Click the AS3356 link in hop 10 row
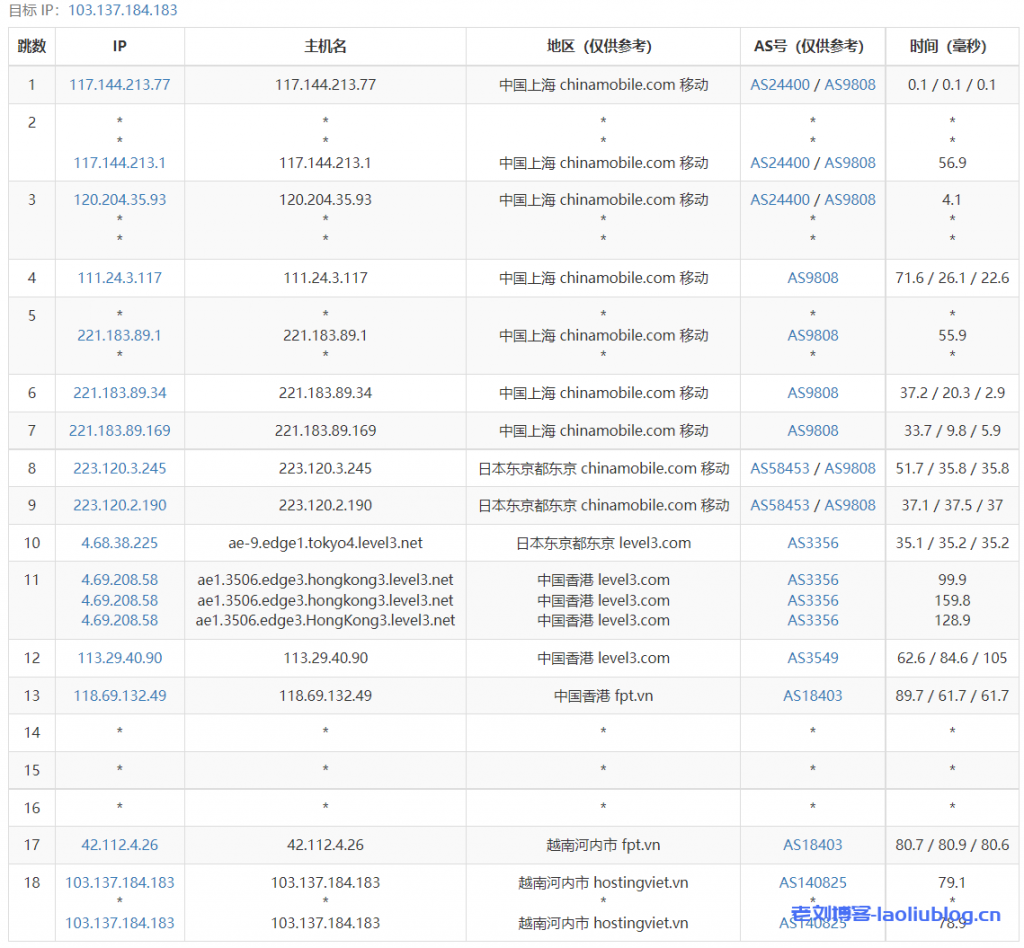Screen dimensions: 1024x948 (x=812, y=543)
